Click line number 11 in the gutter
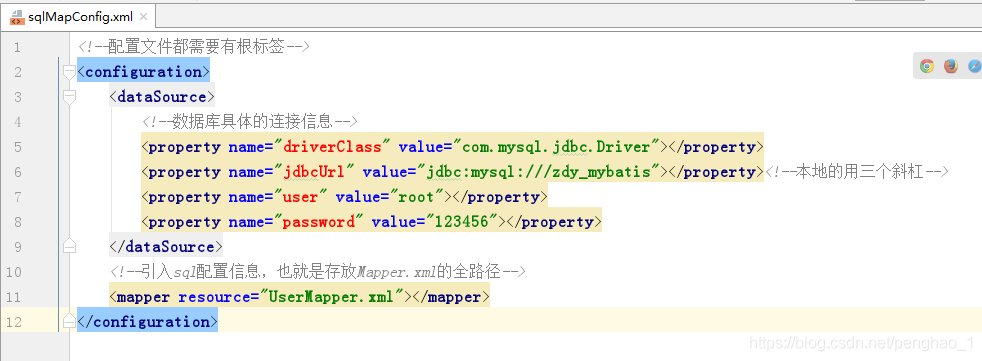Viewport: 982px width, 361px height. [x=13, y=297]
